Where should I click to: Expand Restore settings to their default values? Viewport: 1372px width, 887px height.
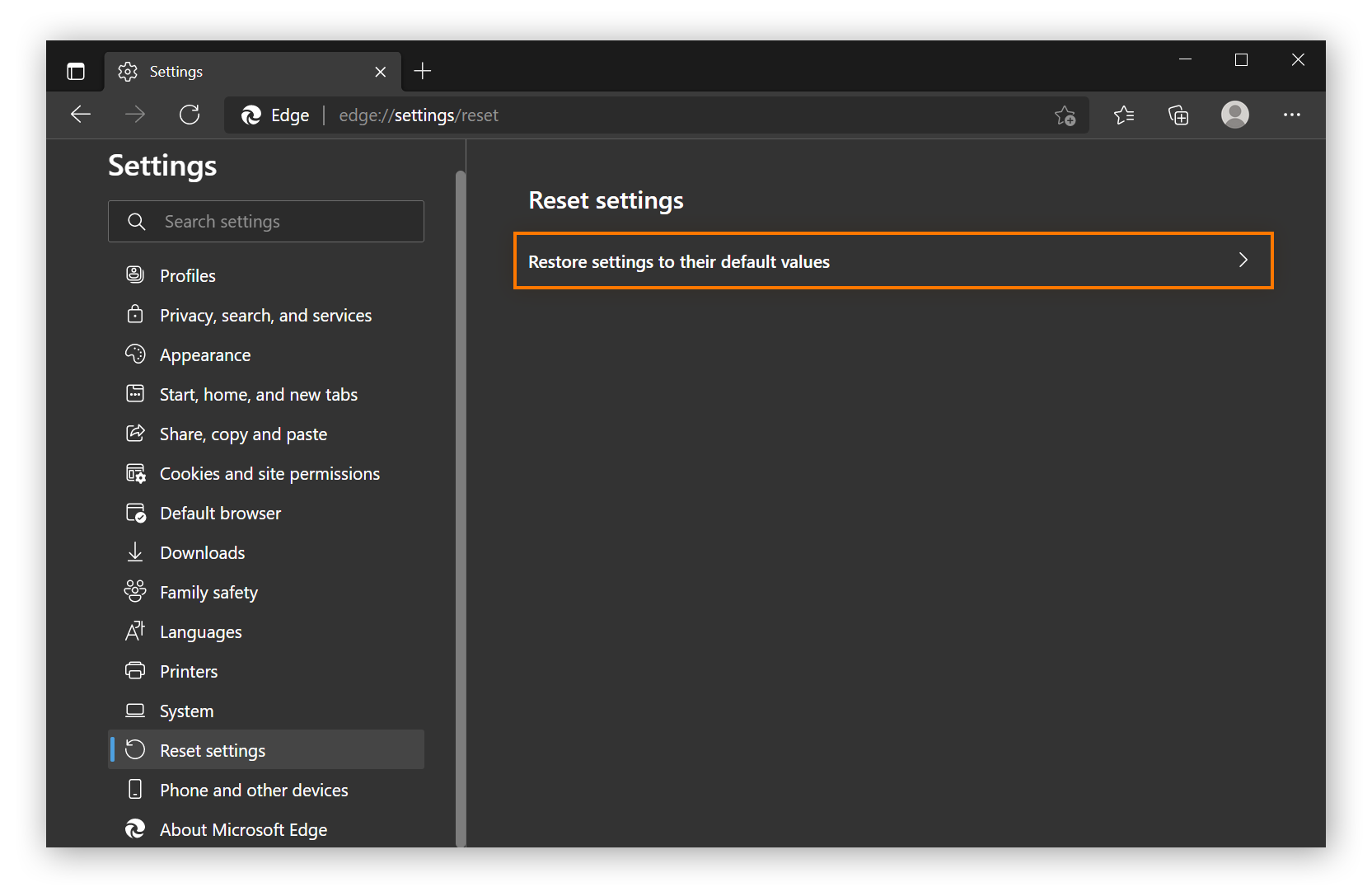tap(892, 261)
